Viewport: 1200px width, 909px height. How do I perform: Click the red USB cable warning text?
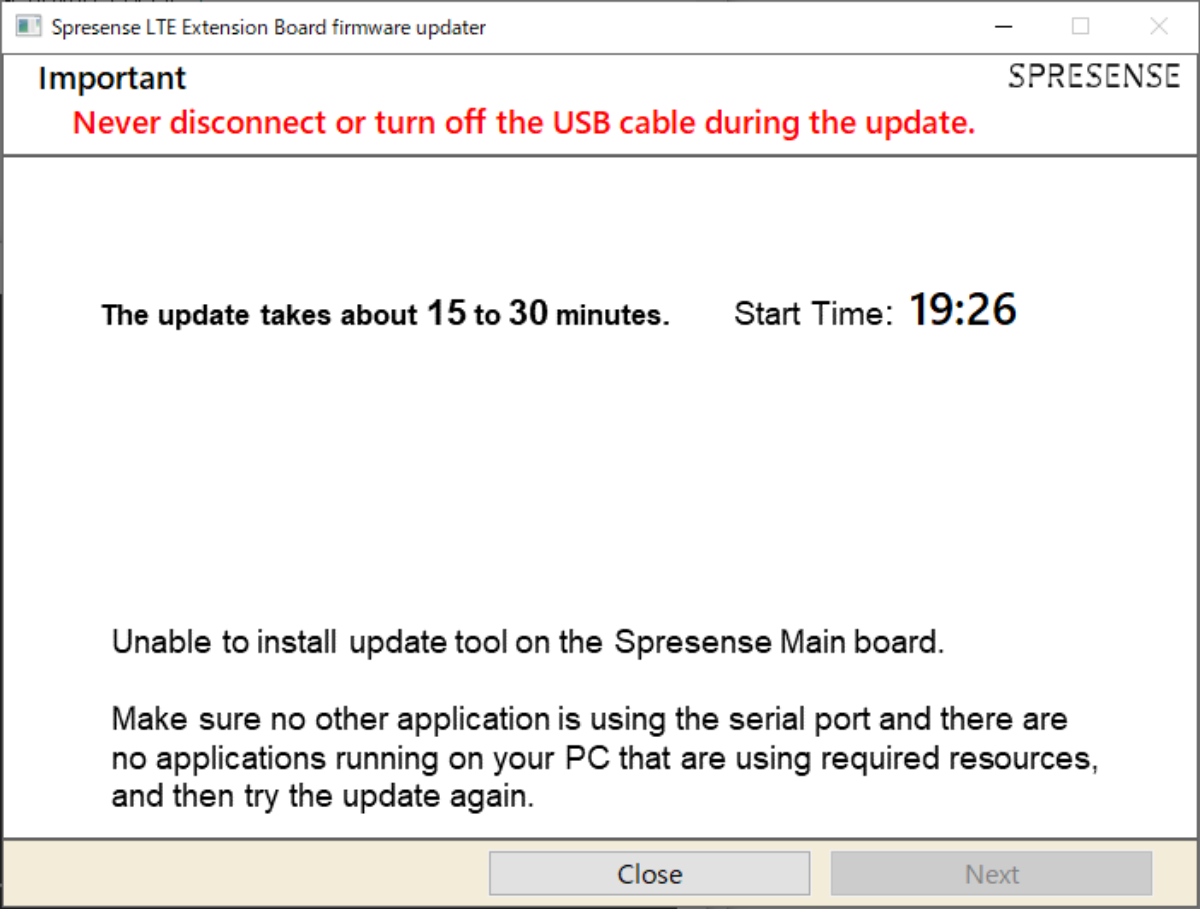(x=524, y=123)
